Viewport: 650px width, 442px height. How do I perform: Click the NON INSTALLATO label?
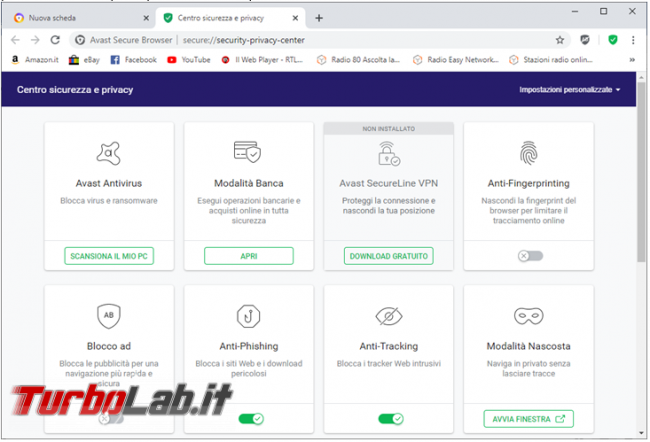coord(388,129)
